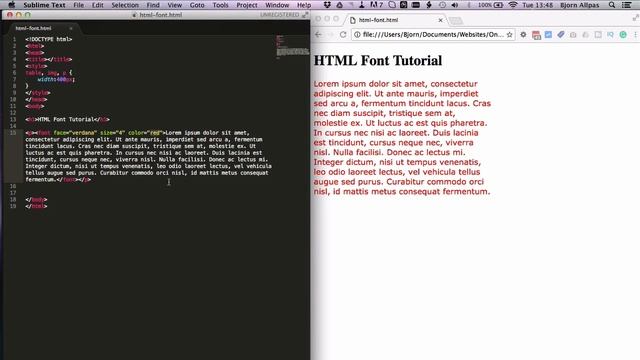Open the Tools menu
The width and height of the screenshot is (640, 360).
click(220, 5)
